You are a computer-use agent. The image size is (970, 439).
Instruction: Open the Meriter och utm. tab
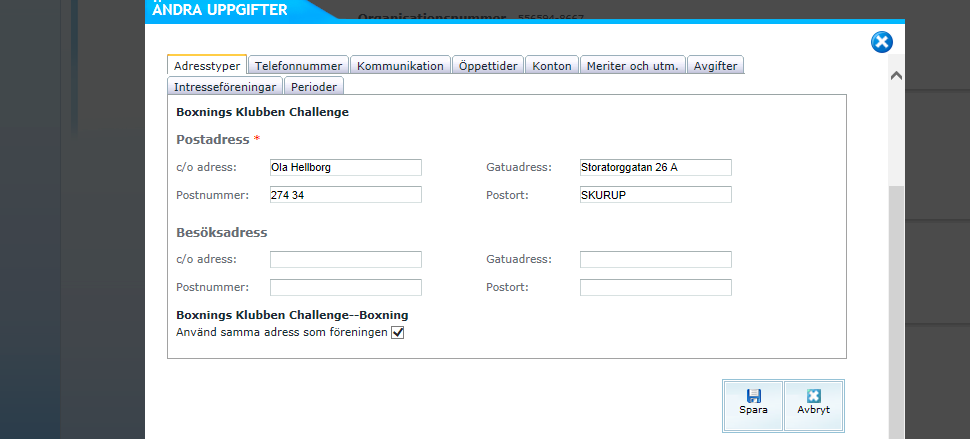pyautogui.click(x=633, y=66)
